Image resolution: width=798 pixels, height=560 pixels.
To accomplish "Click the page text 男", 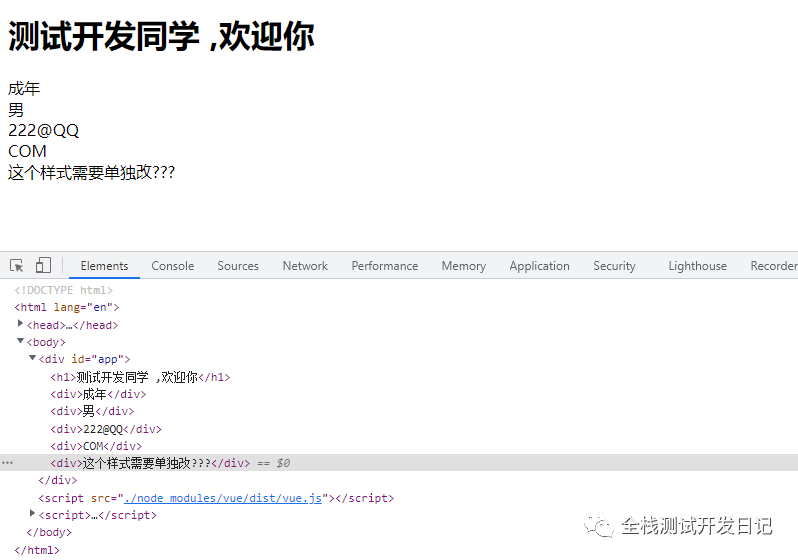I will (x=16, y=109).
